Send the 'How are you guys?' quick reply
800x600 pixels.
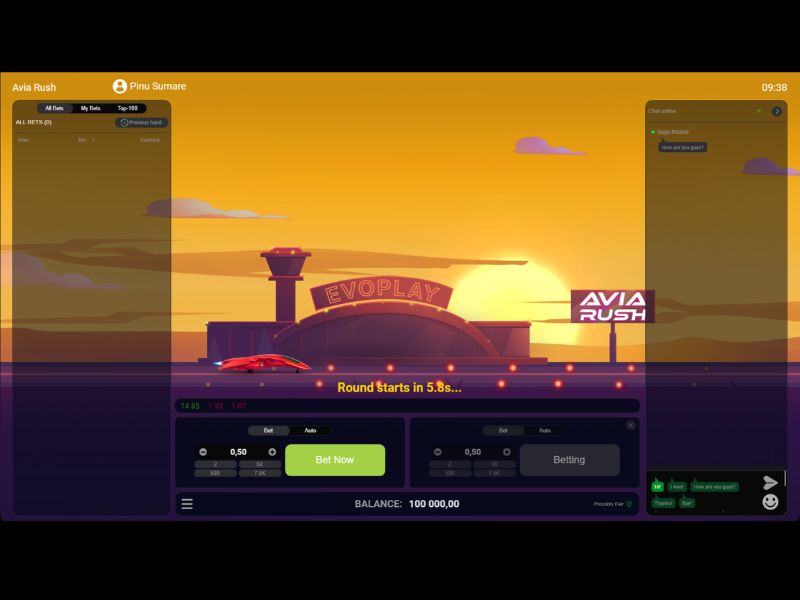tap(714, 486)
